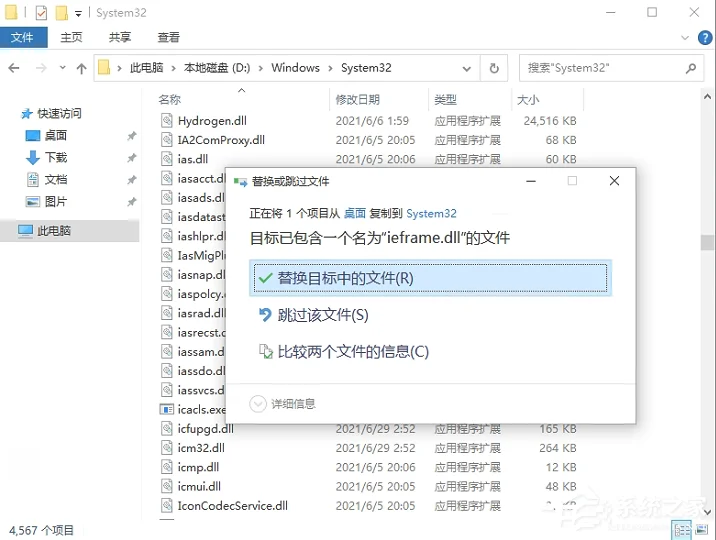Click the scroll up arrow of file list
Viewport: 716px width, 540px height.
click(707, 97)
